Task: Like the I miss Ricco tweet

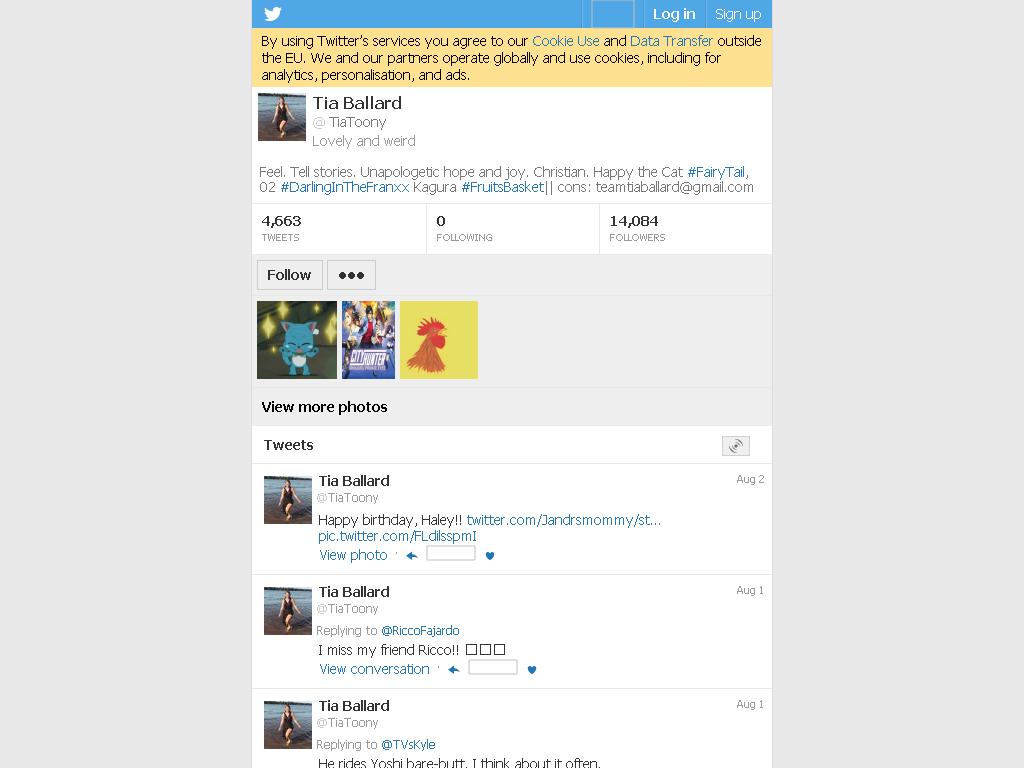Action: (532, 669)
